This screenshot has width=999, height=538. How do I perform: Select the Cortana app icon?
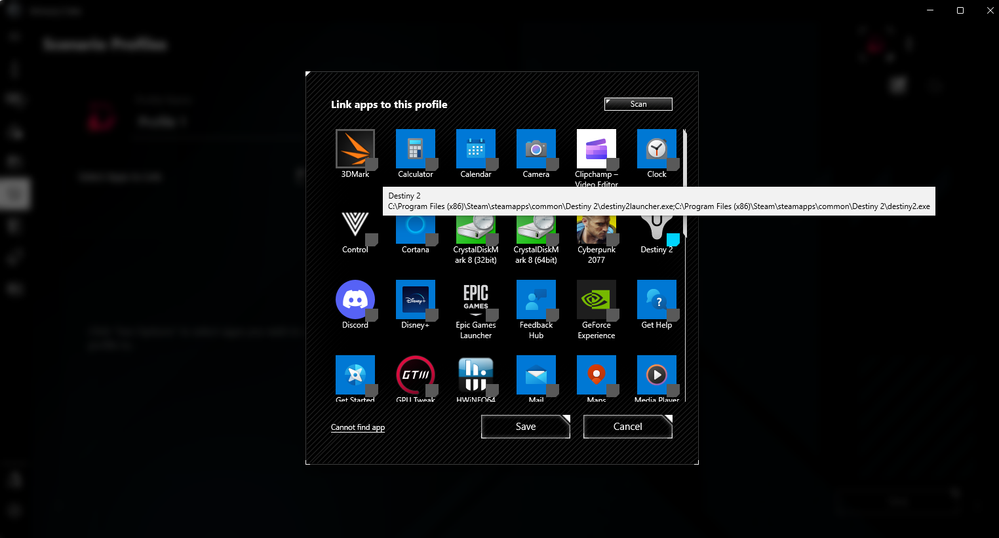pos(415,229)
